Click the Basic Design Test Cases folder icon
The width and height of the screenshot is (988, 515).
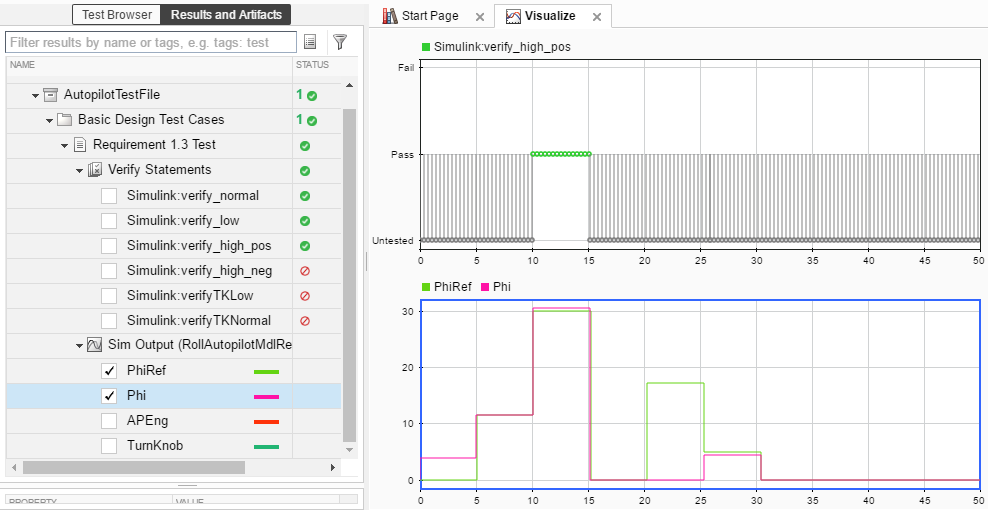[64, 120]
